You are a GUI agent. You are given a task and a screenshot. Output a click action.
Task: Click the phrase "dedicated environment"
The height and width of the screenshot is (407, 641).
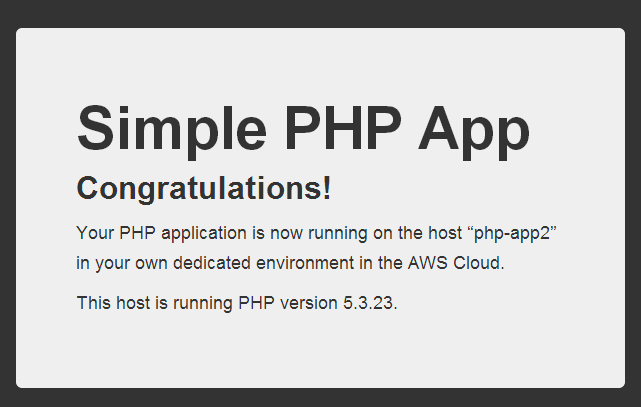pyautogui.click(x=263, y=263)
